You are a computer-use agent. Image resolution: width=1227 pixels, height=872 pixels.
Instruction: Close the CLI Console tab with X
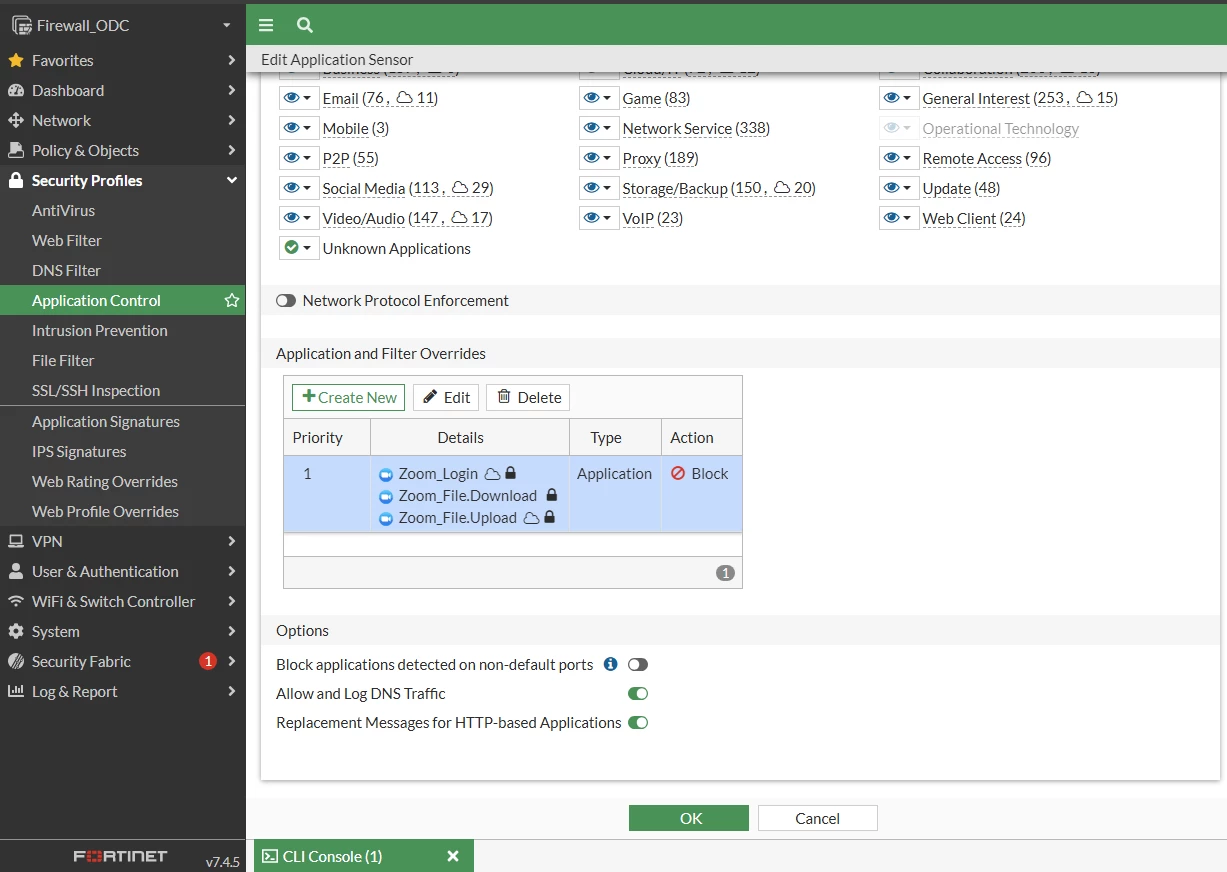pos(452,856)
